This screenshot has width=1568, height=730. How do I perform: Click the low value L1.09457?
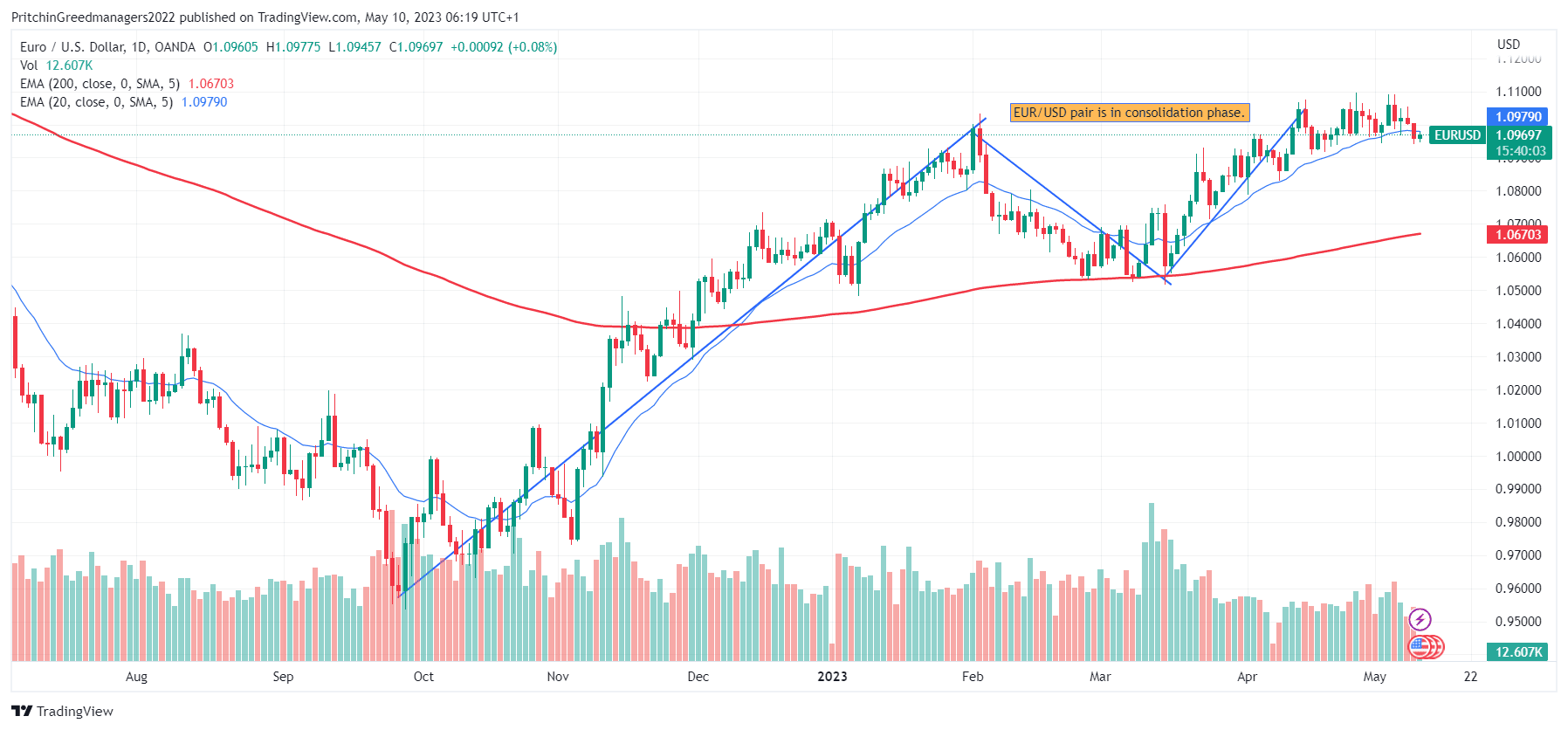(x=354, y=47)
